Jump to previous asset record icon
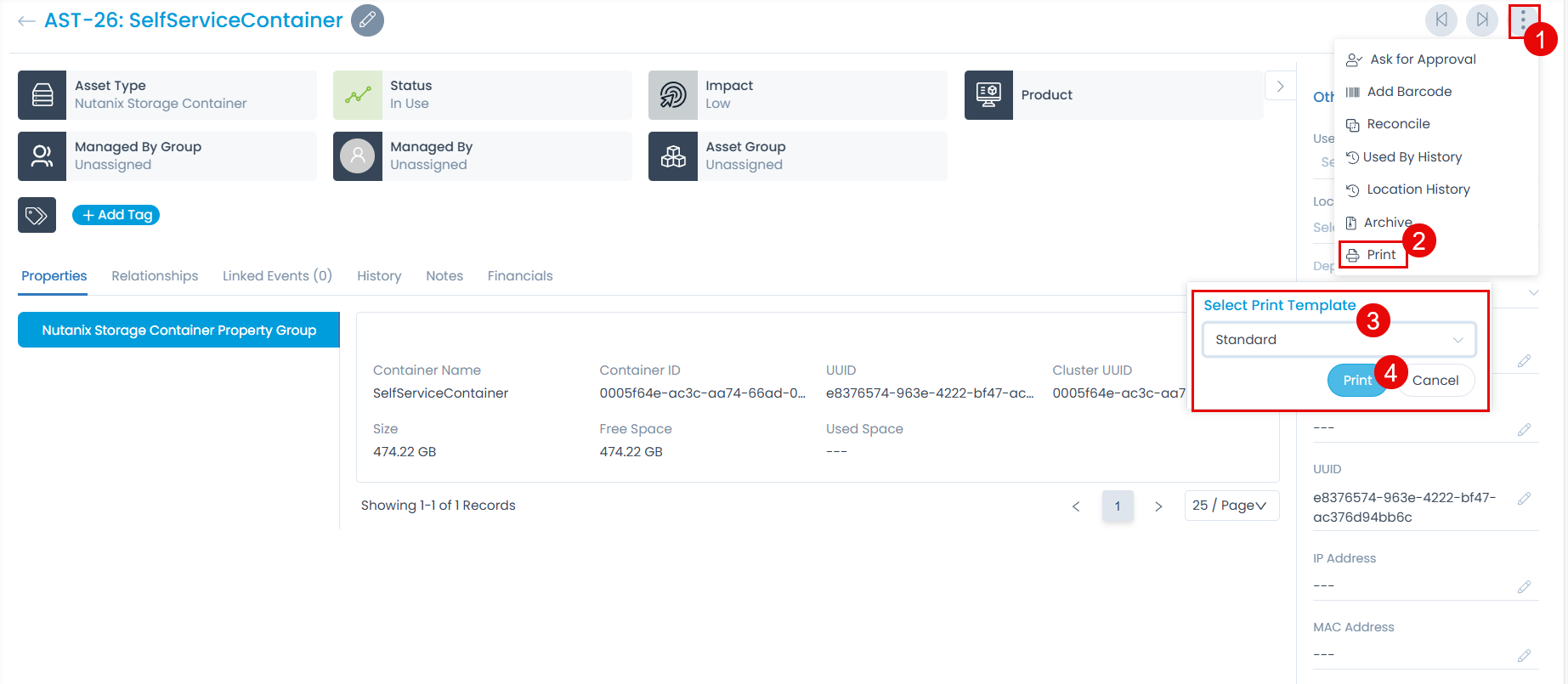 coord(1441,20)
